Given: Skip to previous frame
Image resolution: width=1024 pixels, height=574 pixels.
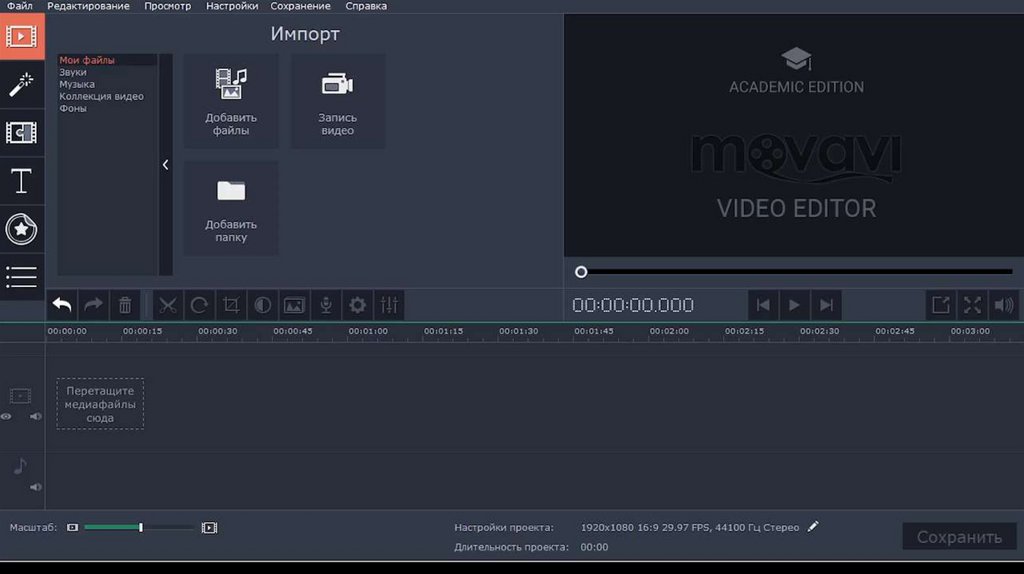Looking at the screenshot, I should coord(763,305).
